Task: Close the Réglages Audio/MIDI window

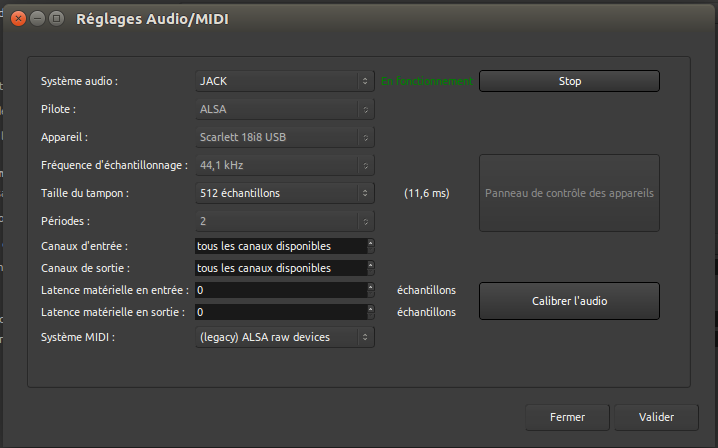Action: [x=17, y=18]
